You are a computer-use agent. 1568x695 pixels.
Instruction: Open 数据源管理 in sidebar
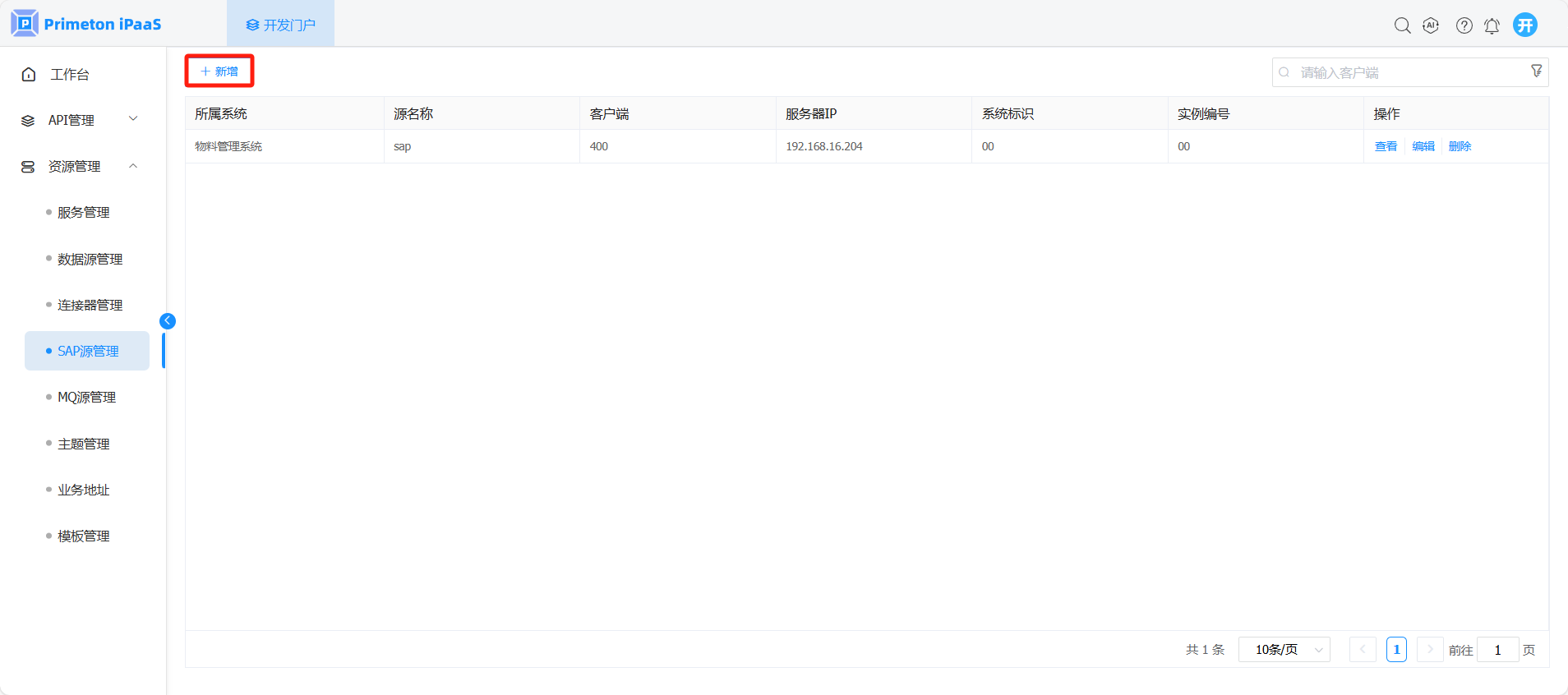90,259
